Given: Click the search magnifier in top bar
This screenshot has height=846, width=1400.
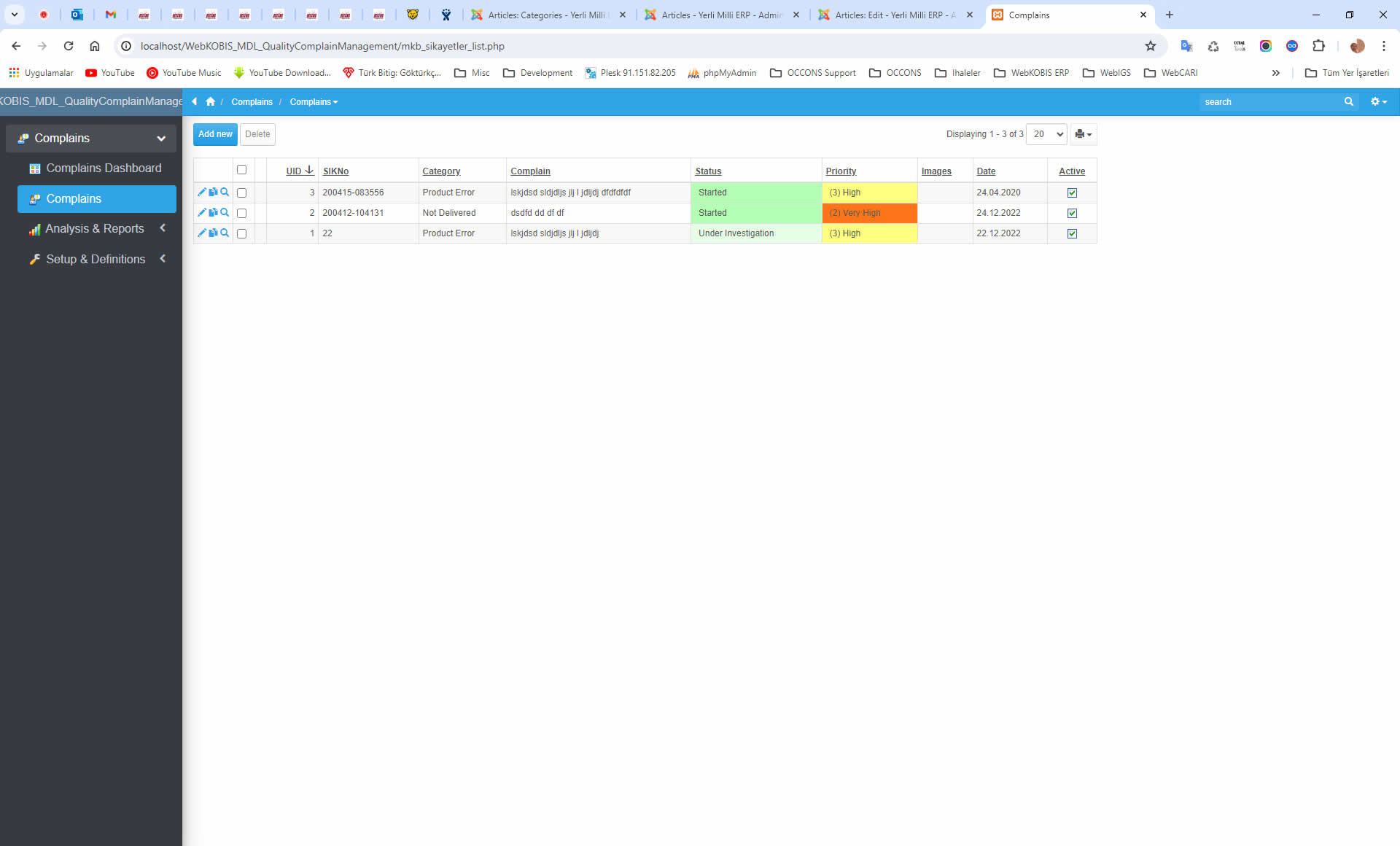Looking at the screenshot, I should [x=1348, y=102].
